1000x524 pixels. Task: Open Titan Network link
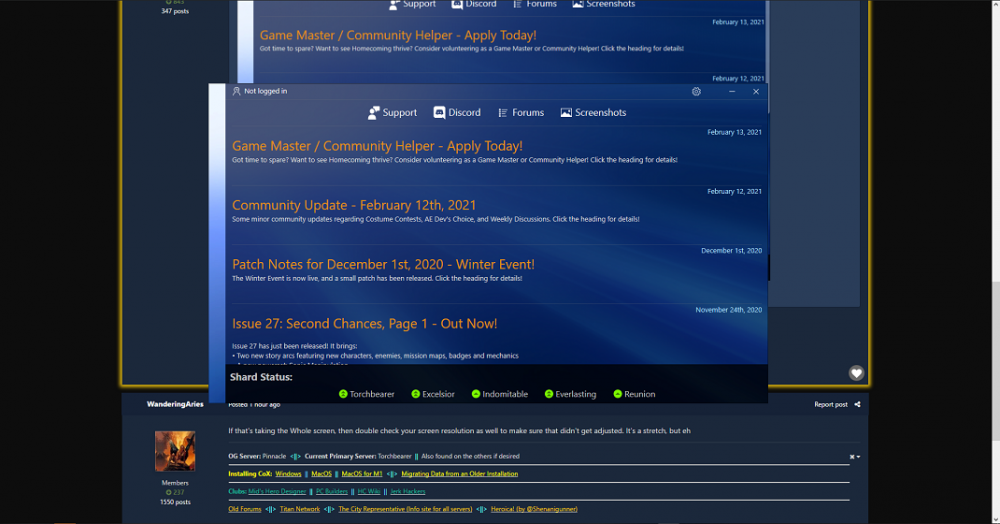tap(300, 509)
